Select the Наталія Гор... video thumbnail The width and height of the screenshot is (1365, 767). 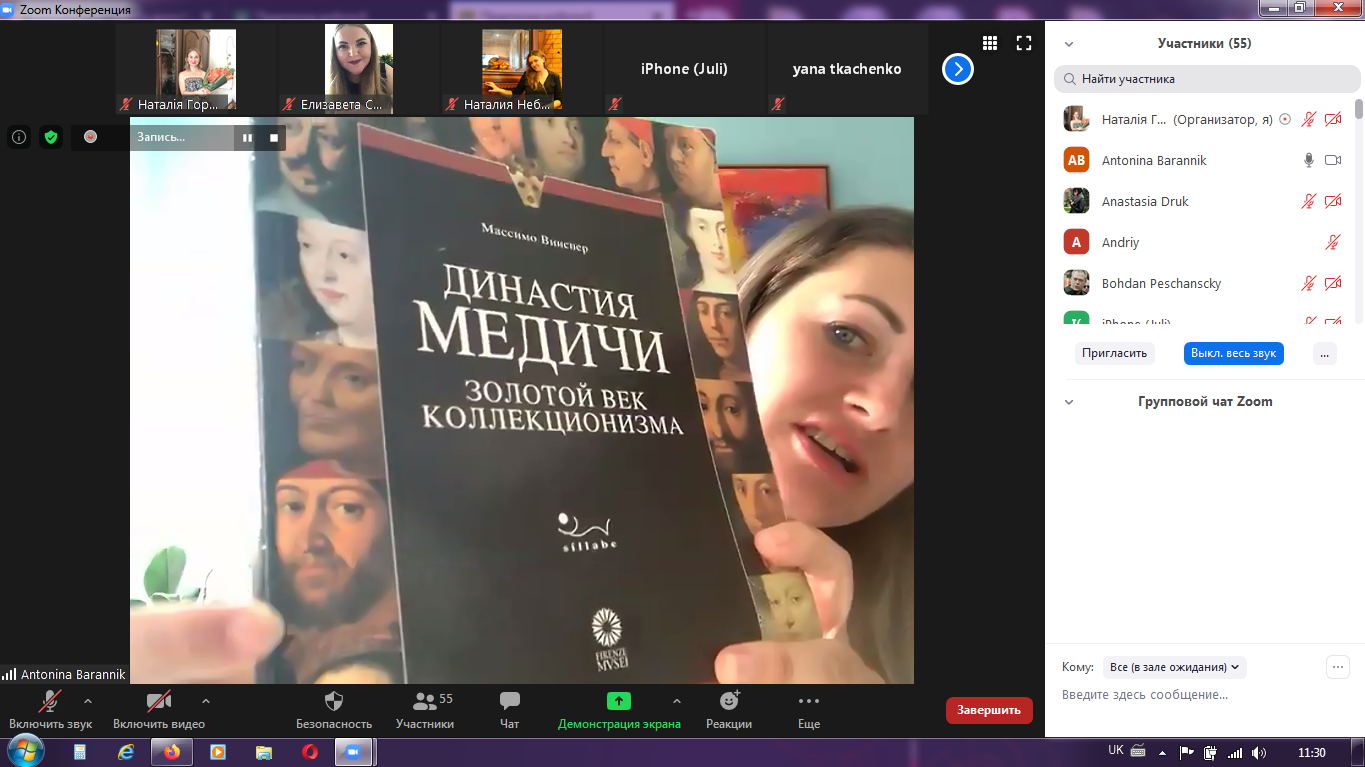(196, 69)
